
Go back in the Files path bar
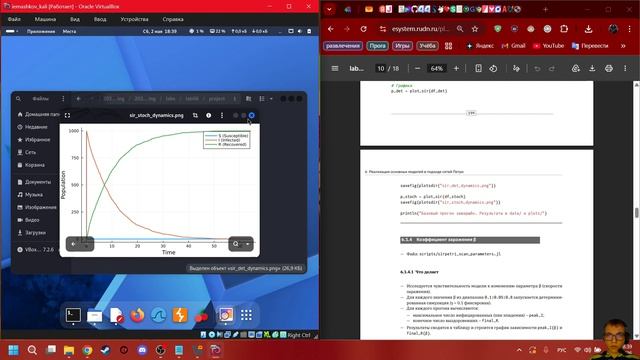point(78,98)
